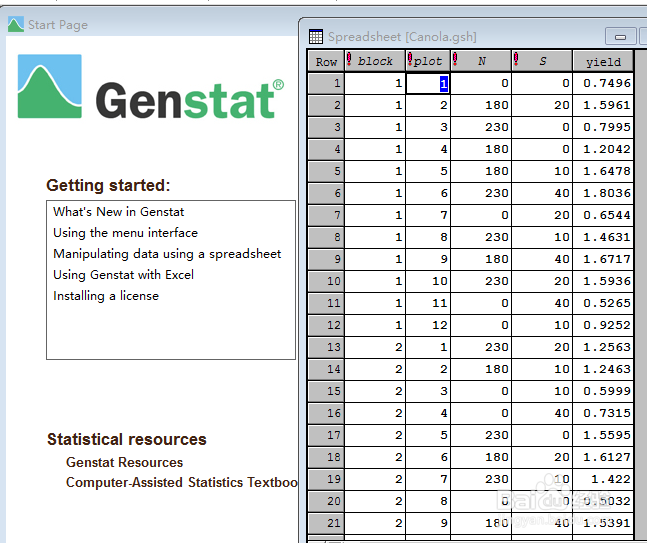Open Manipulating data using a spreadsheet

coord(167,254)
